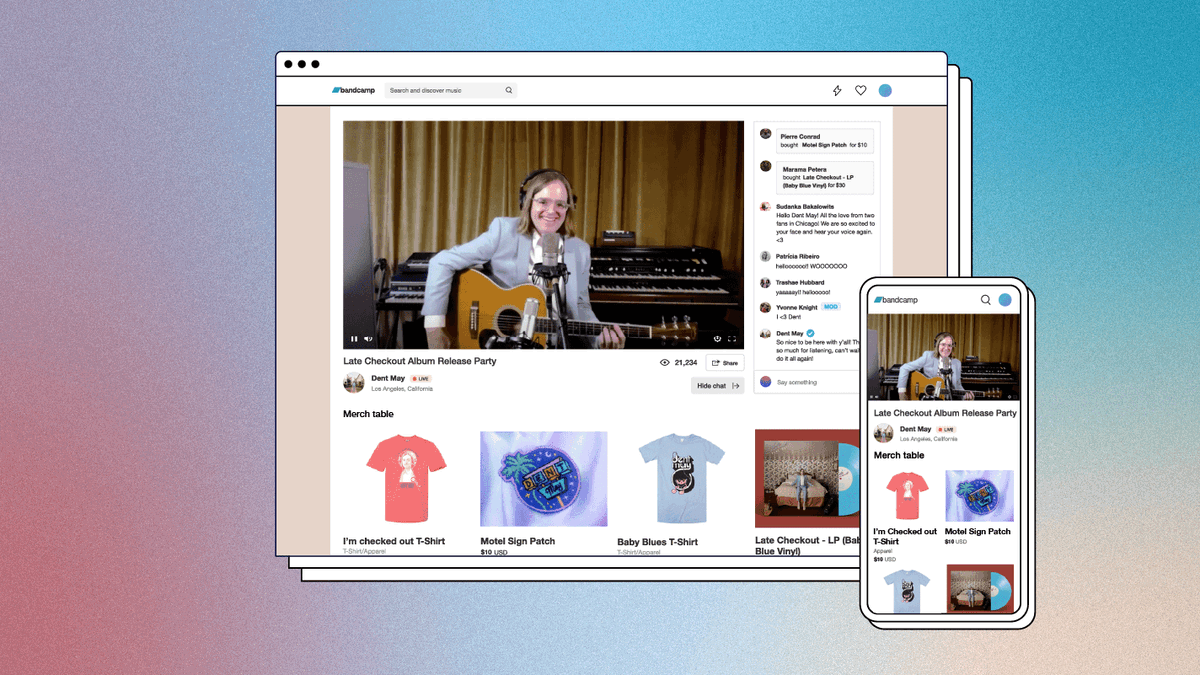Image resolution: width=1200 pixels, height=675 pixels.
Task: Collapse chat with the Hide chat arrow
Action: click(x=735, y=386)
